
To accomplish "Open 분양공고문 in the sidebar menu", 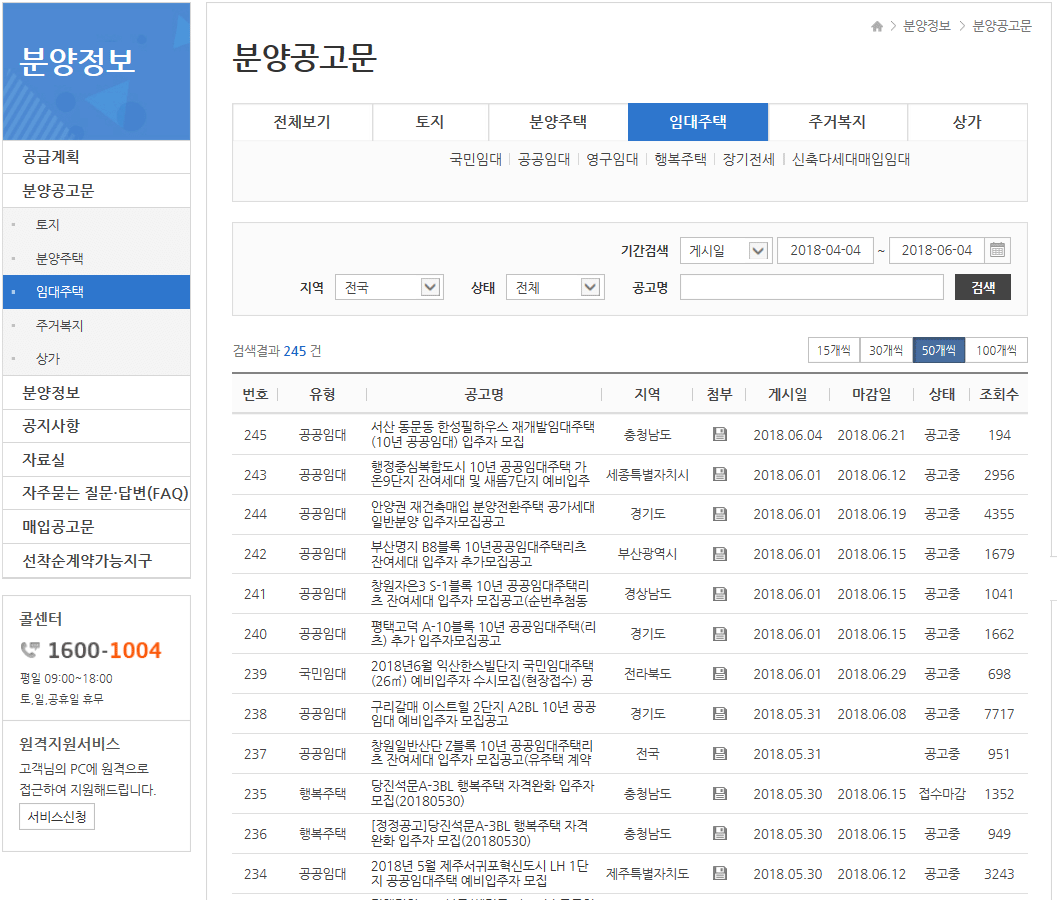I will click(96, 191).
